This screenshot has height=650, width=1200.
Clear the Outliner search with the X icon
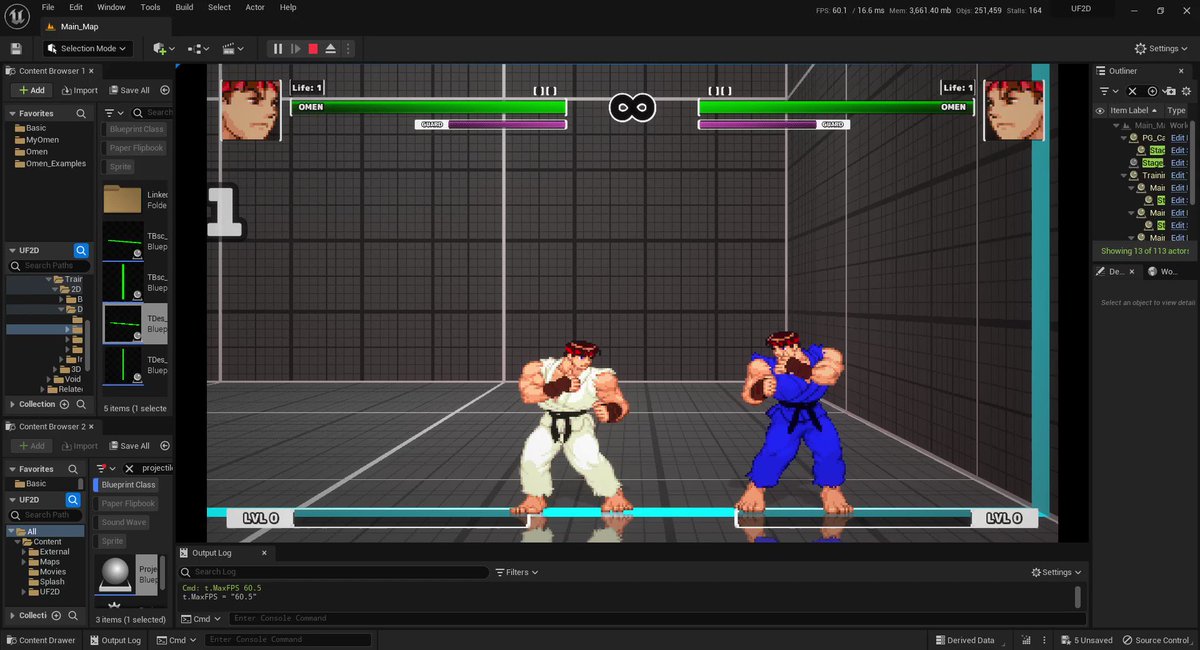click(x=1132, y=91)
